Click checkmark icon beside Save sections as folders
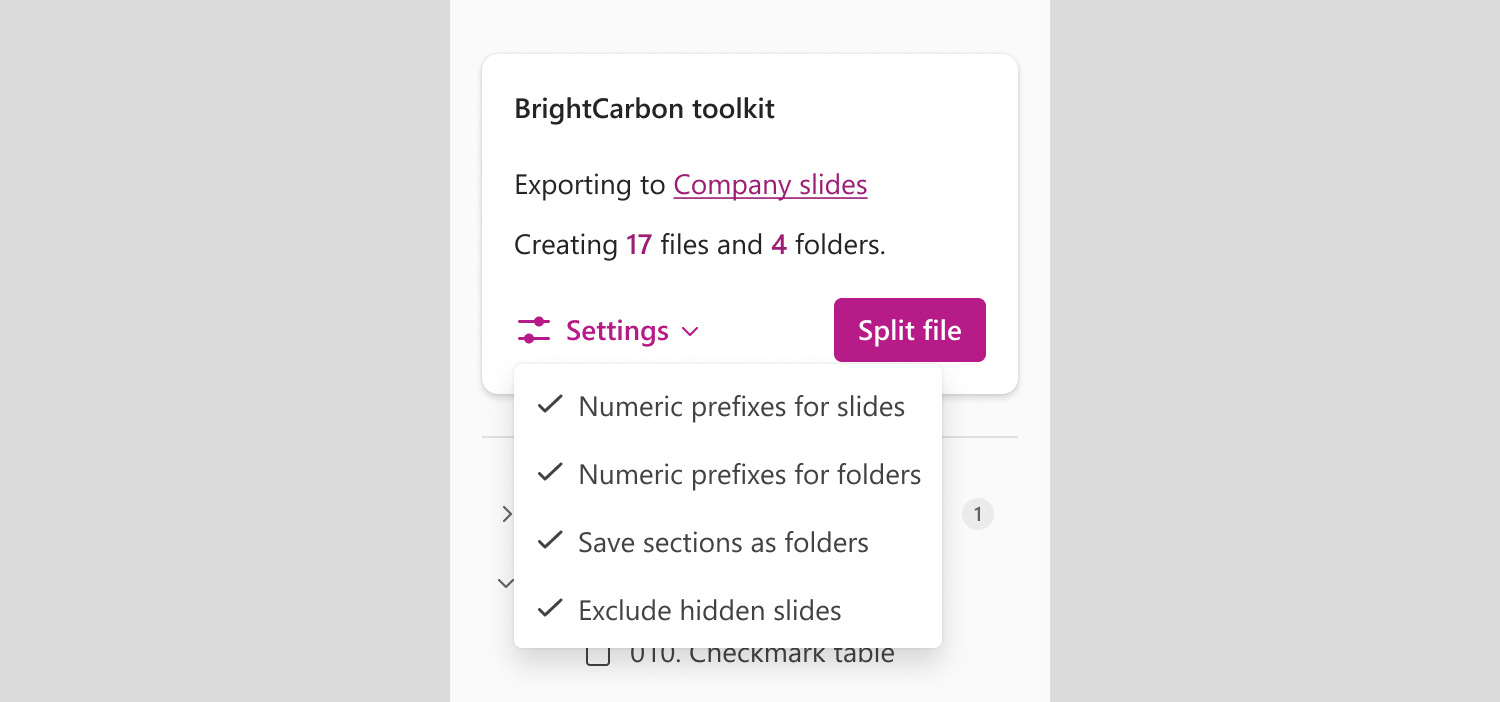The width and height of the screenshot is (1500, 702). pos(550,541)
